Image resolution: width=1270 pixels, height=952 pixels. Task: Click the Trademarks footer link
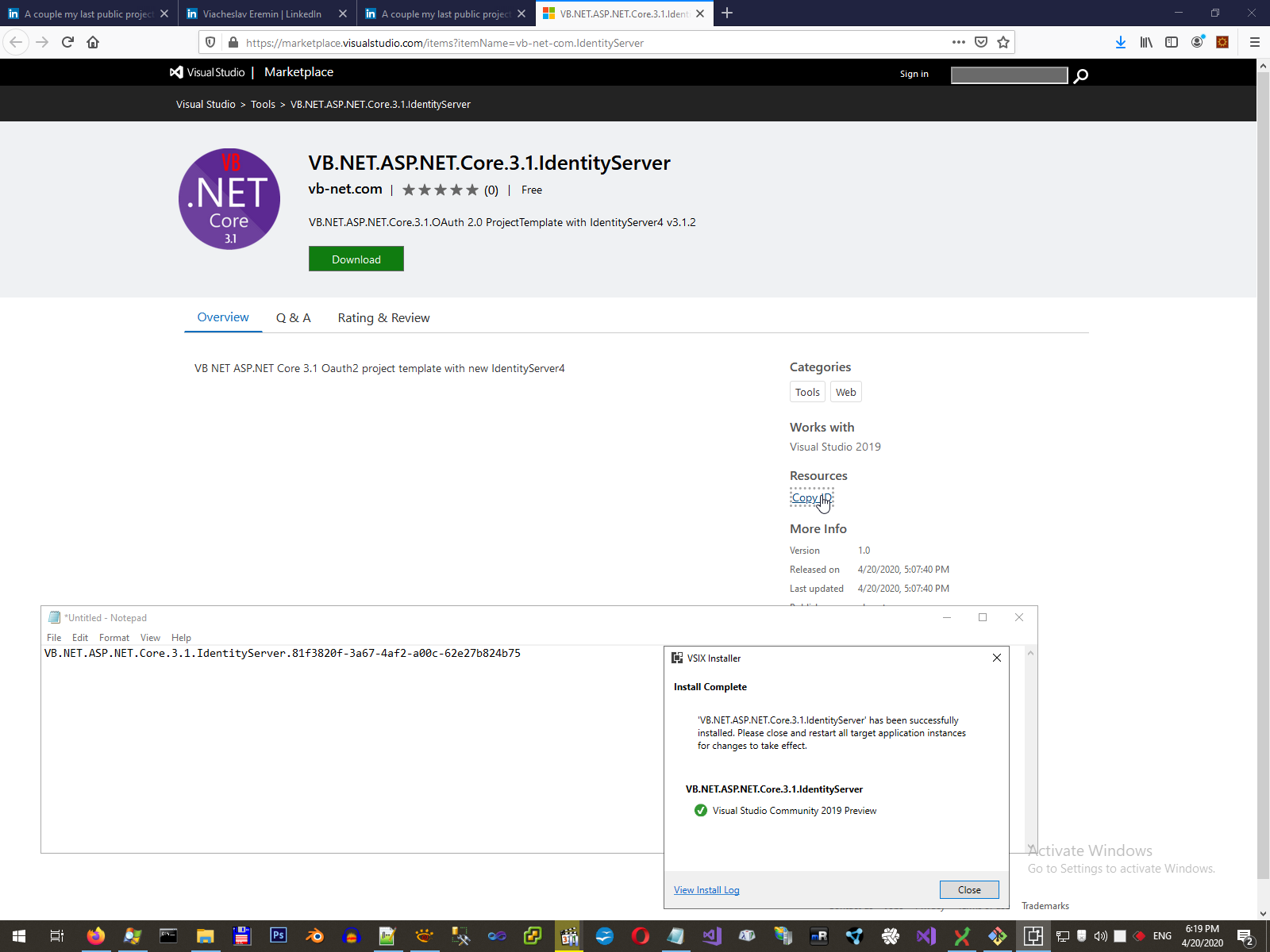coord(1045,906)
